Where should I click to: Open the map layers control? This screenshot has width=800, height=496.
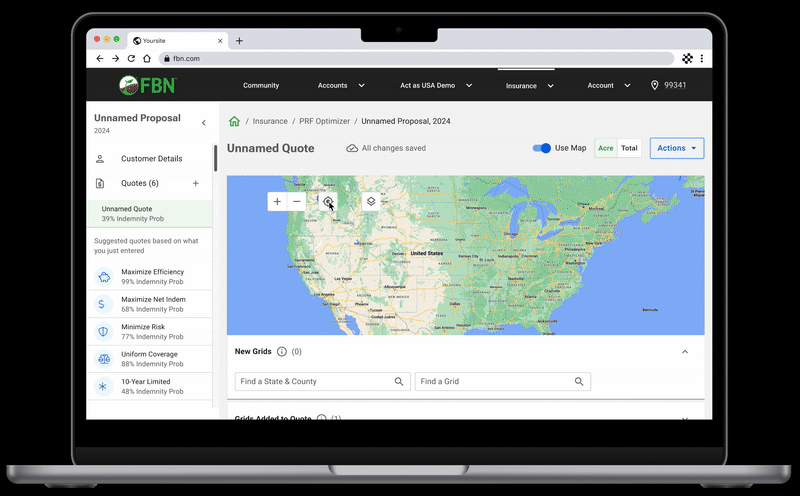(371, 202)
